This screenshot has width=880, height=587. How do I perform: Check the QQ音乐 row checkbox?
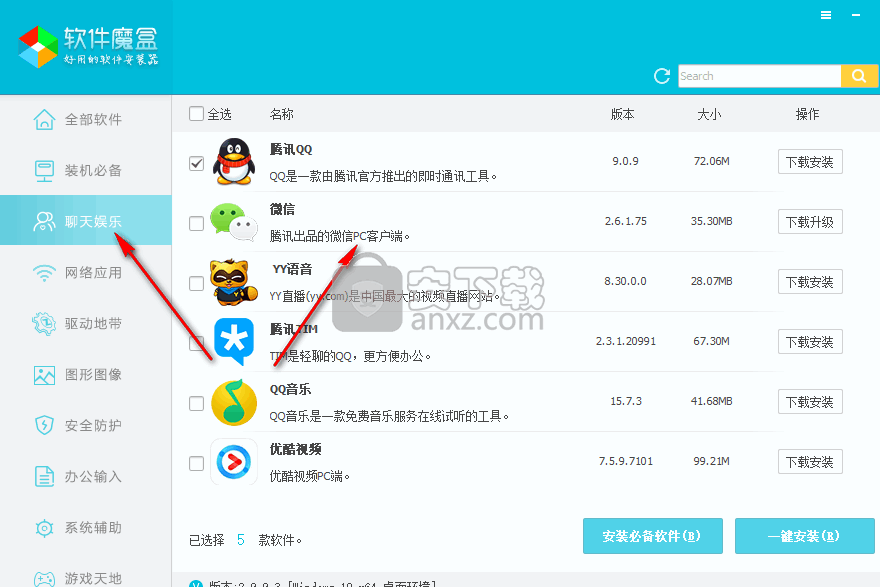196,403
